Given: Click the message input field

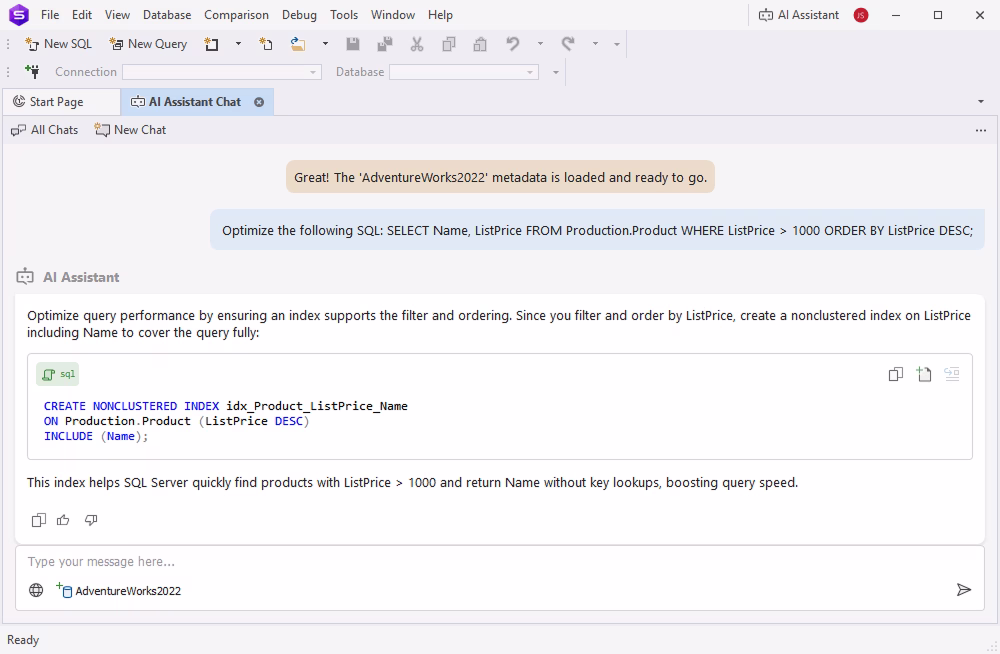Looking at the screenshot, I should pyautogui.click(x=500, y=561).
